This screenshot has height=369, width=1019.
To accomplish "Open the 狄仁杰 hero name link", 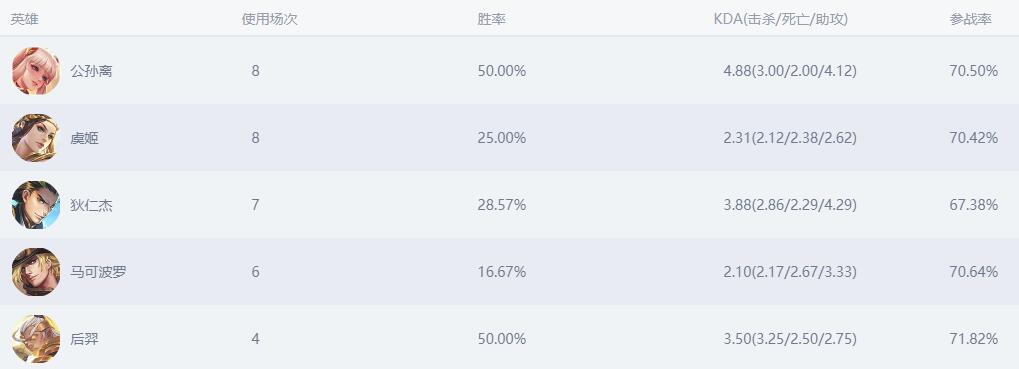I will click(91, 205).
